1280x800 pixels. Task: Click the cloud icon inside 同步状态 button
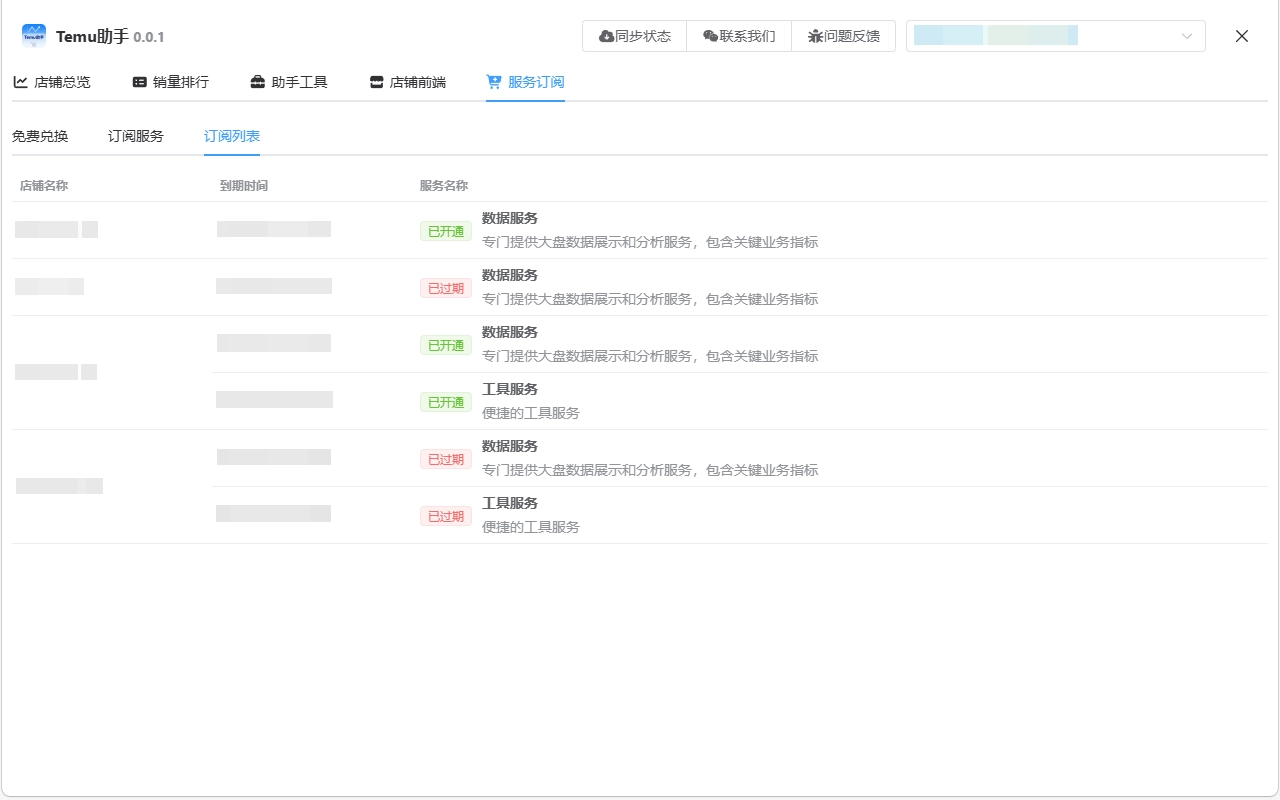pos(605,35)
